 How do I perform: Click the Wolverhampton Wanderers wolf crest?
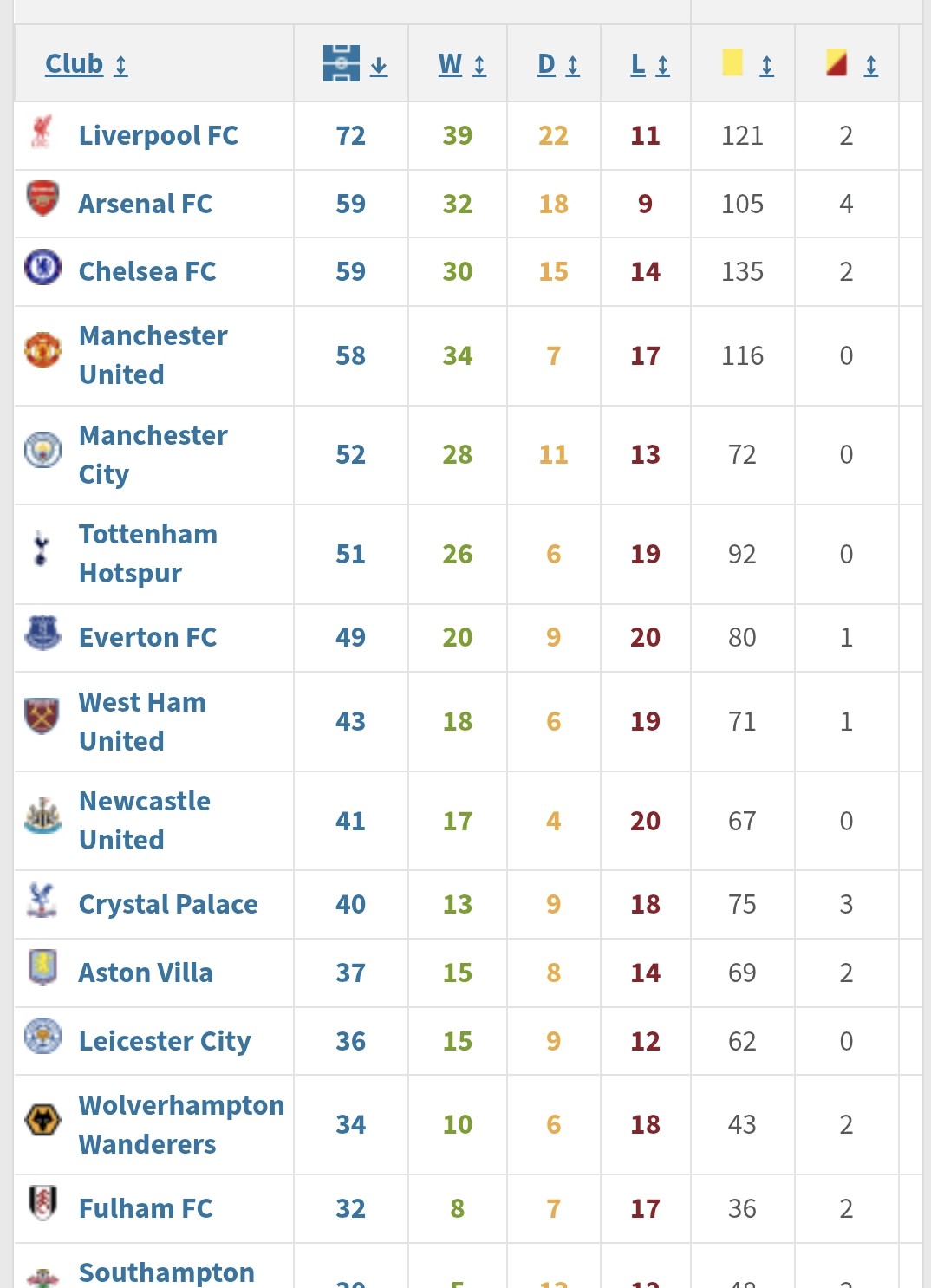pyautogui.click(x=42, y=1120)
